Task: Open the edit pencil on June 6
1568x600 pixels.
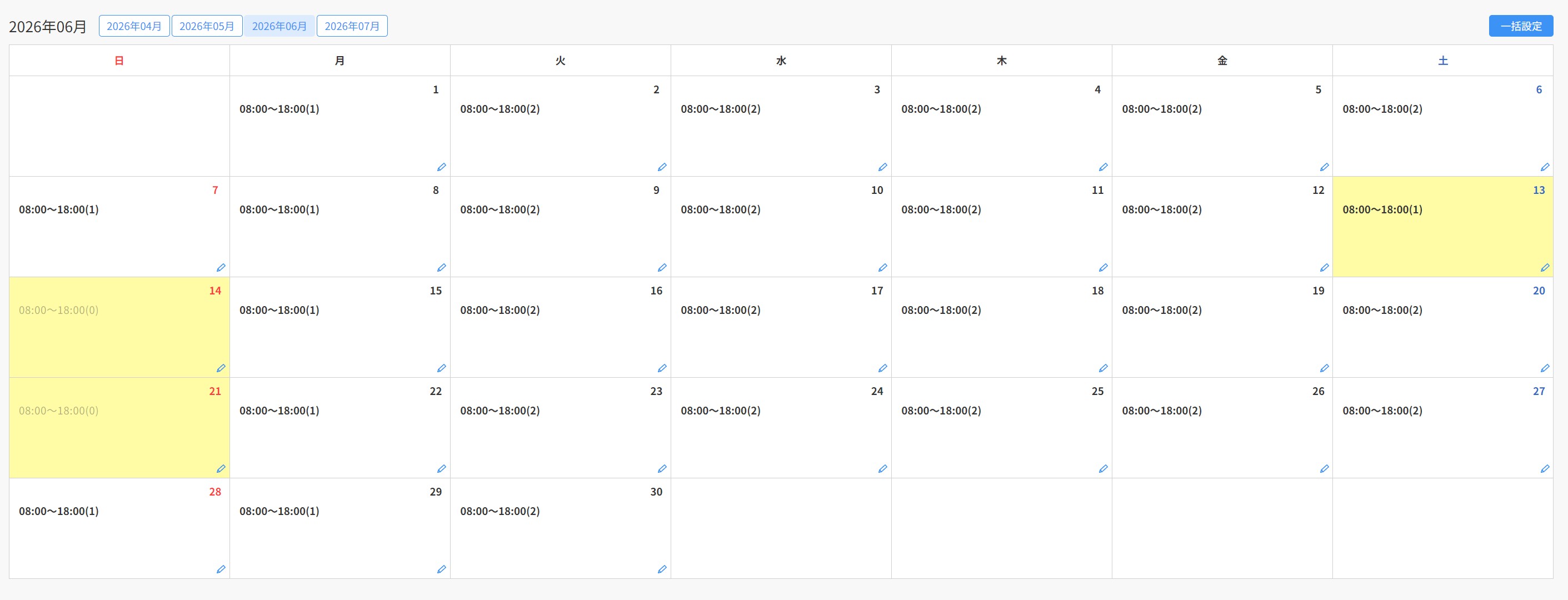Action: click(x=1544, y=167)
